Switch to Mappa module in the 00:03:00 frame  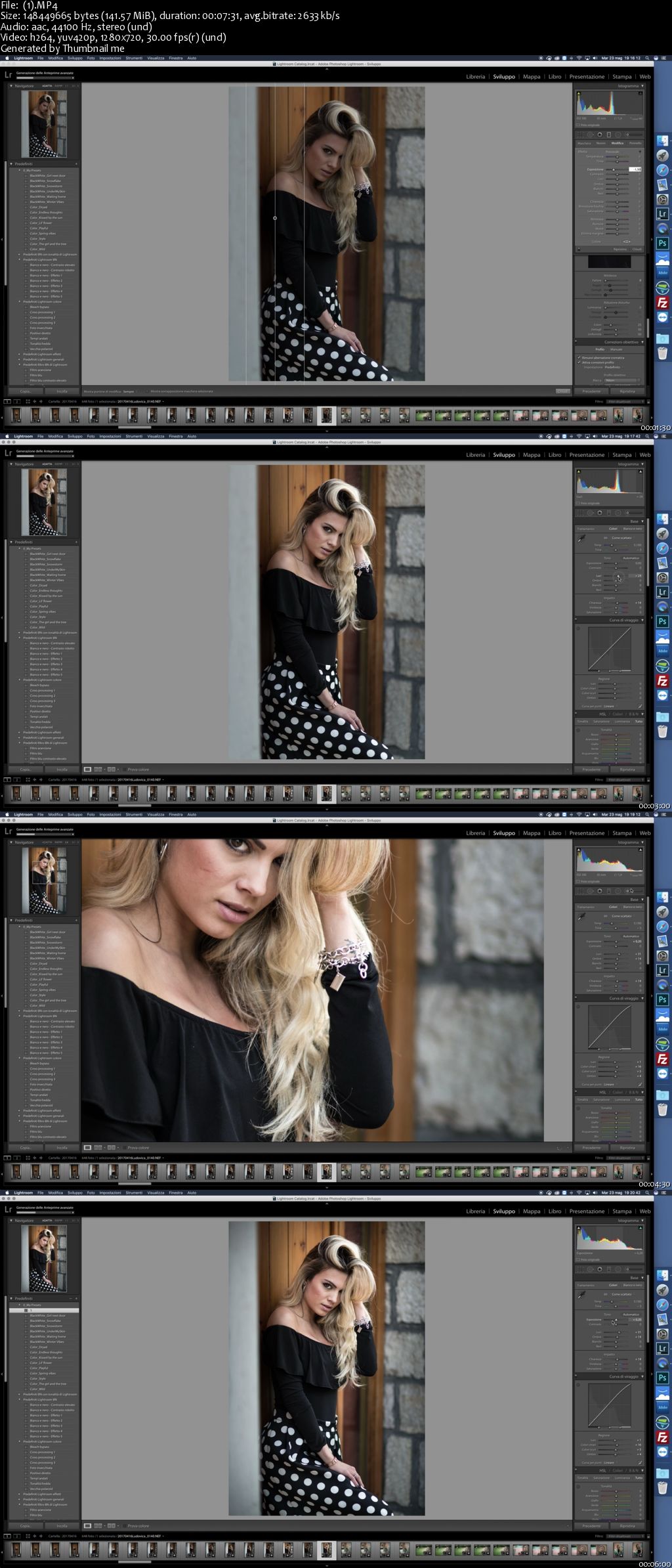[x=532, y=455]
